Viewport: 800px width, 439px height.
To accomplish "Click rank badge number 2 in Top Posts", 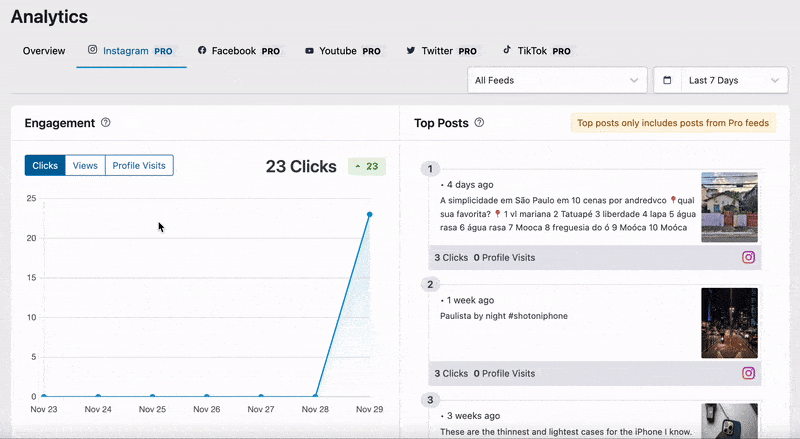I will click(430, 284).
